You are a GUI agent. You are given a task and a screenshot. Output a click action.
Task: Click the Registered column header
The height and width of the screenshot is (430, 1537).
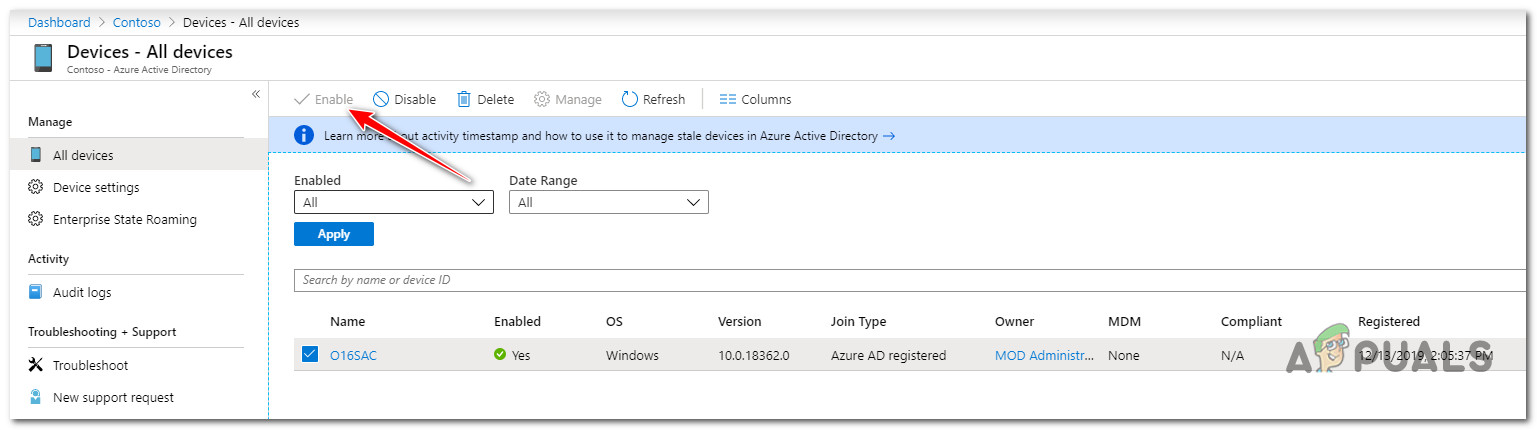(x=1389, y=321)
